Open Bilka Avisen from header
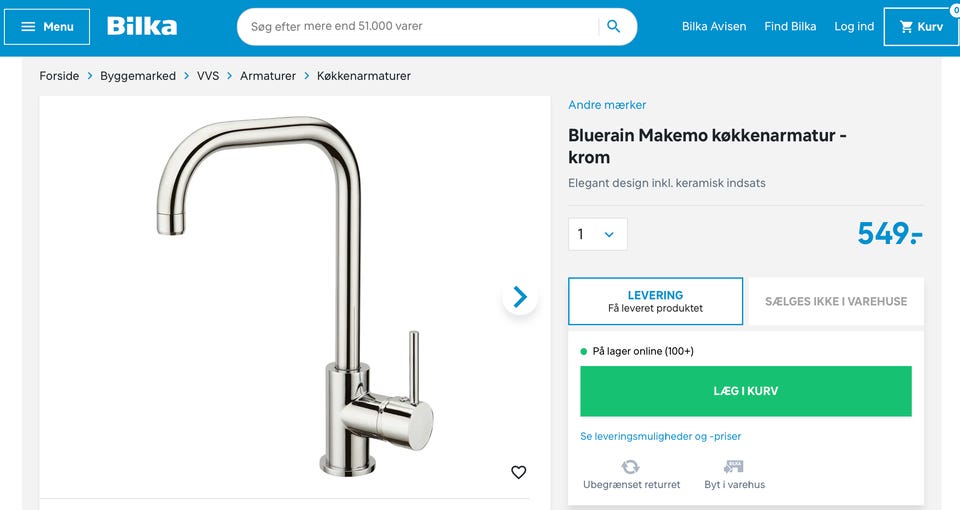 point(714,27)
